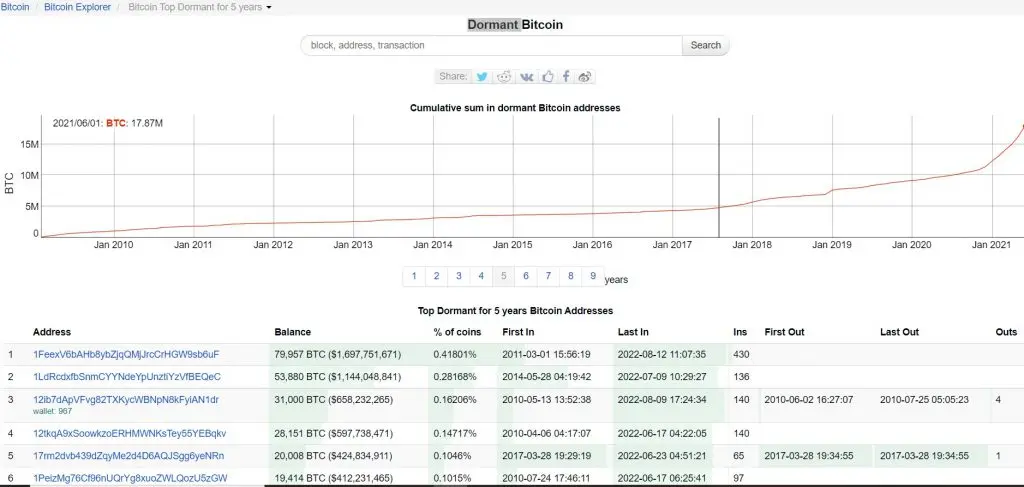Select the 5 years dormant tab
Viewport: 1024px width, 487px height.
(504, 276)
